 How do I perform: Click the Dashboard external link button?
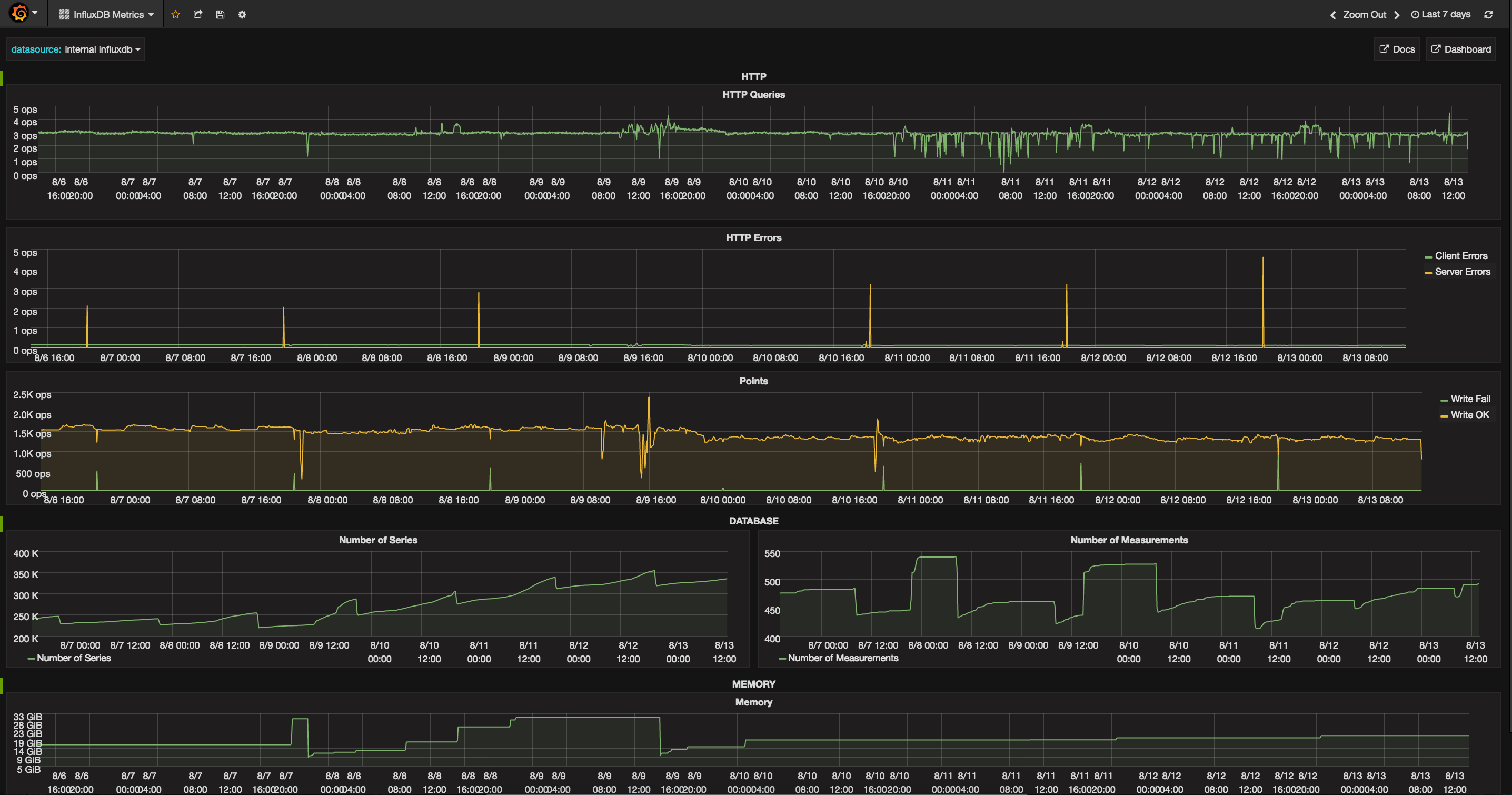click(1460, 49)
